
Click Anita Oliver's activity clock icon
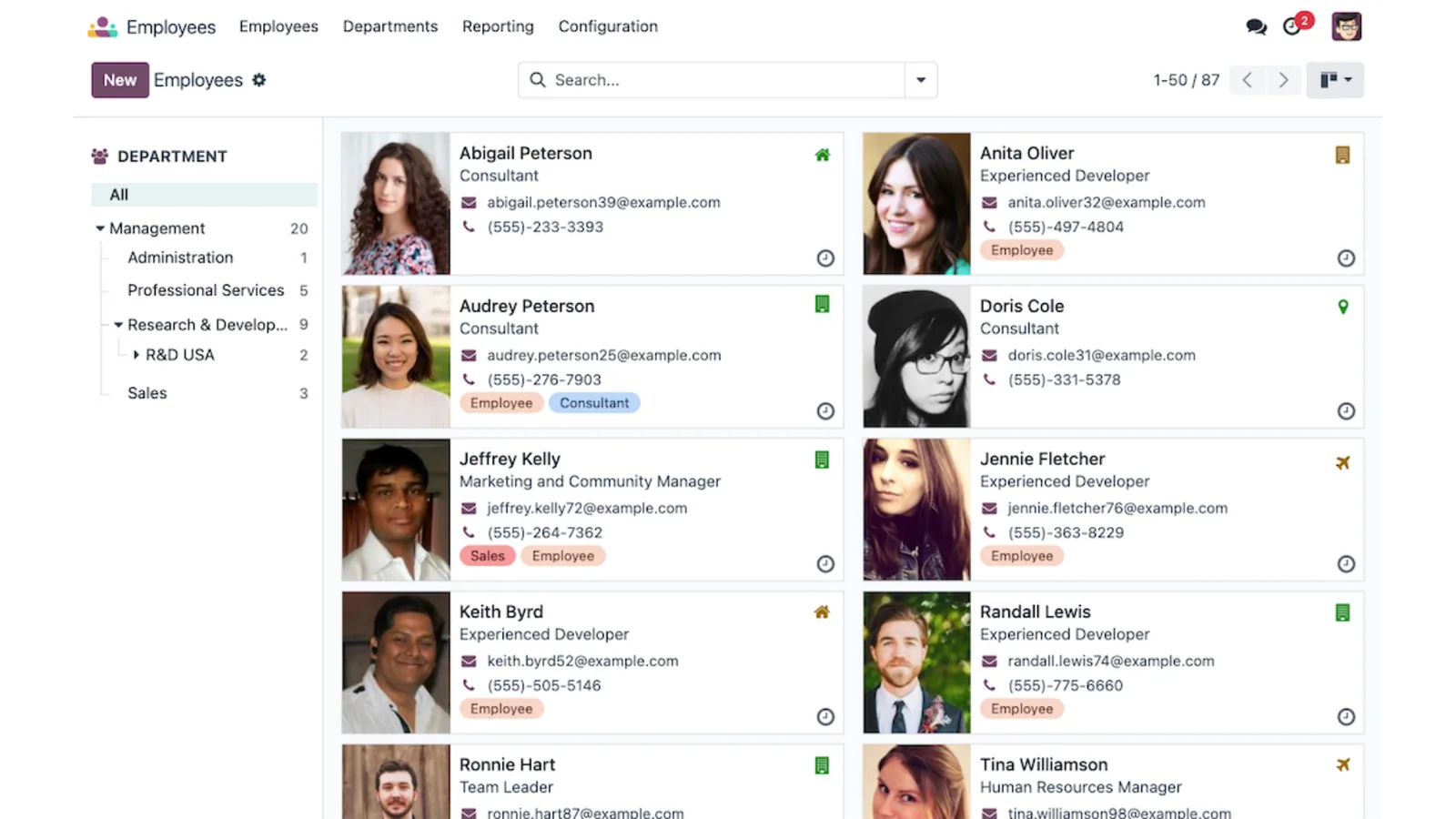(x=1346, y=258)
